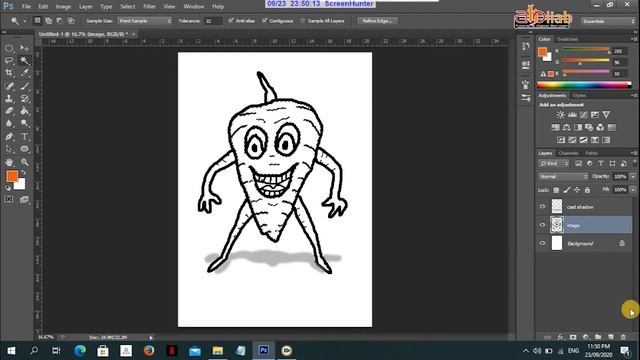Select the Elliptical Marquee tool

9,49
